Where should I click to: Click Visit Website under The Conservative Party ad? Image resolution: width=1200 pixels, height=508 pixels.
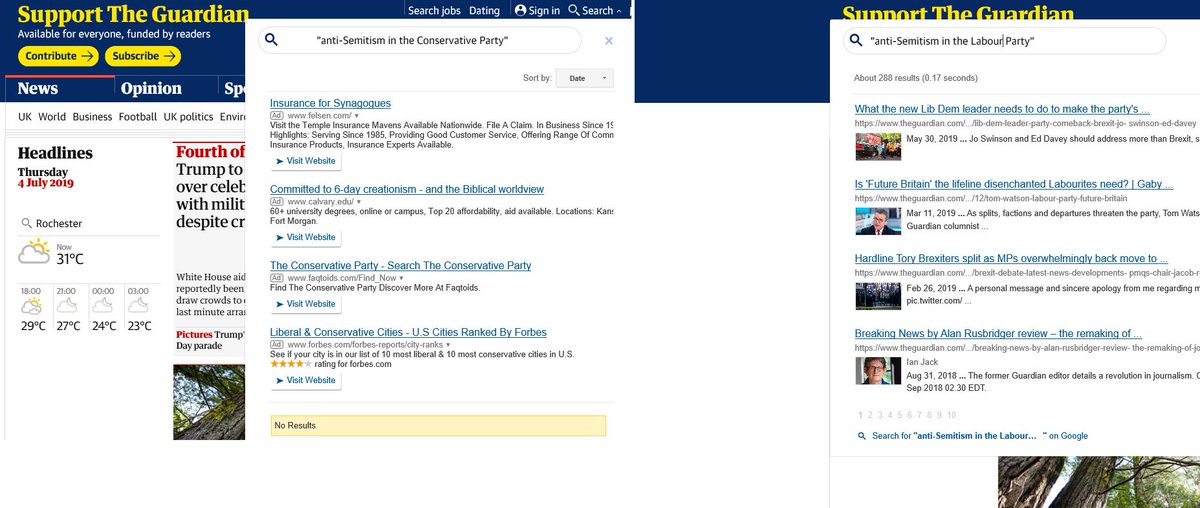306,304
